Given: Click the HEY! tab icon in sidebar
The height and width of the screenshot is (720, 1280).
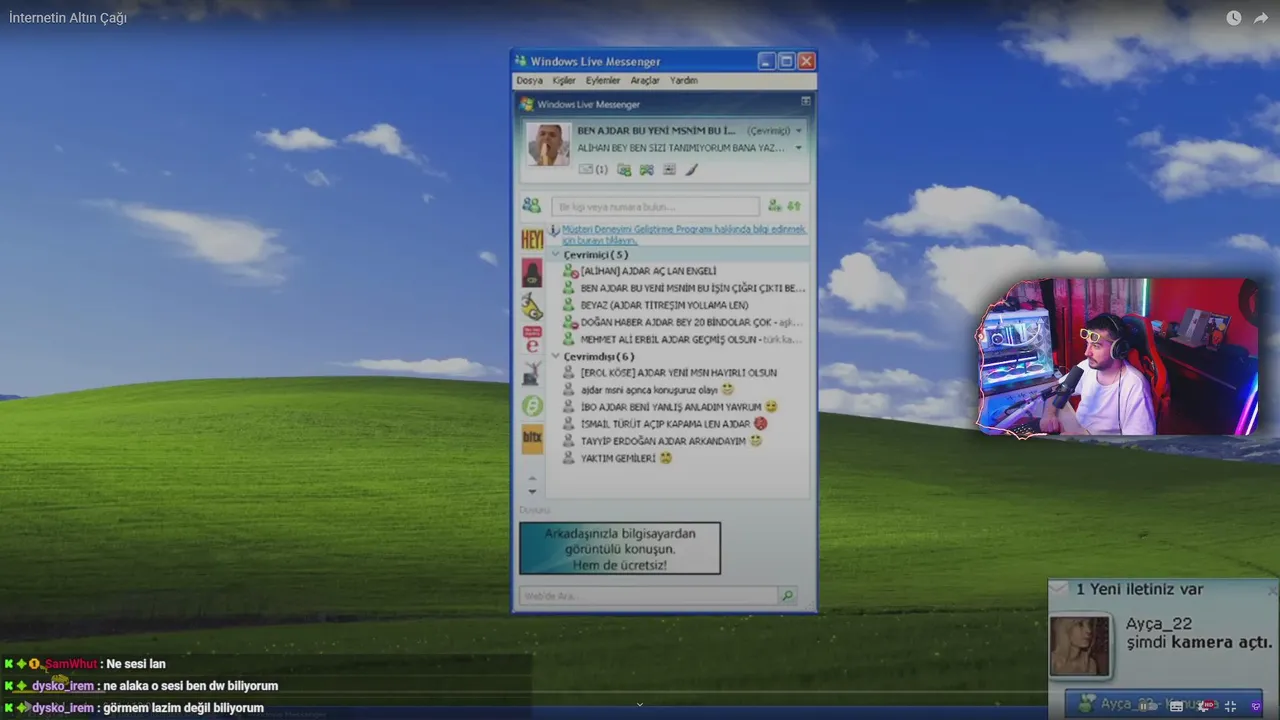Looking at the screenshot, I should [532, 239].
